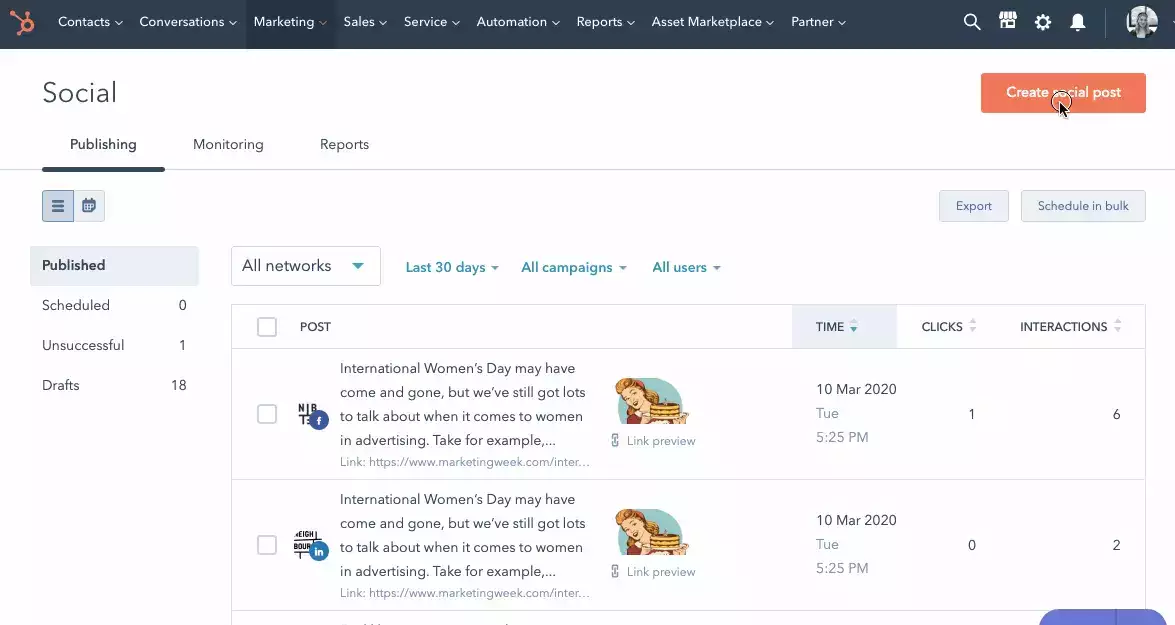Click the POST column header
This screenshot has height=625, width=1175.
tap(315, 327)
